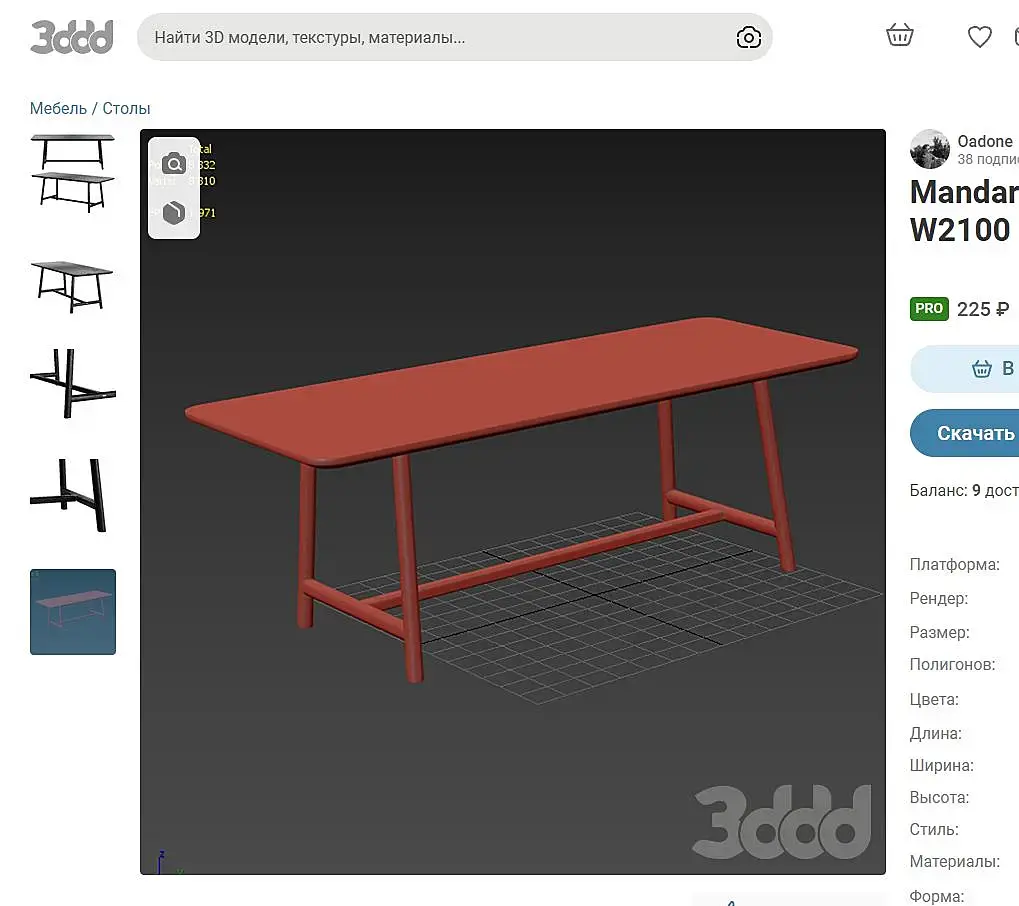Open the Столы breadcrumb link

(x=126, y=109)
